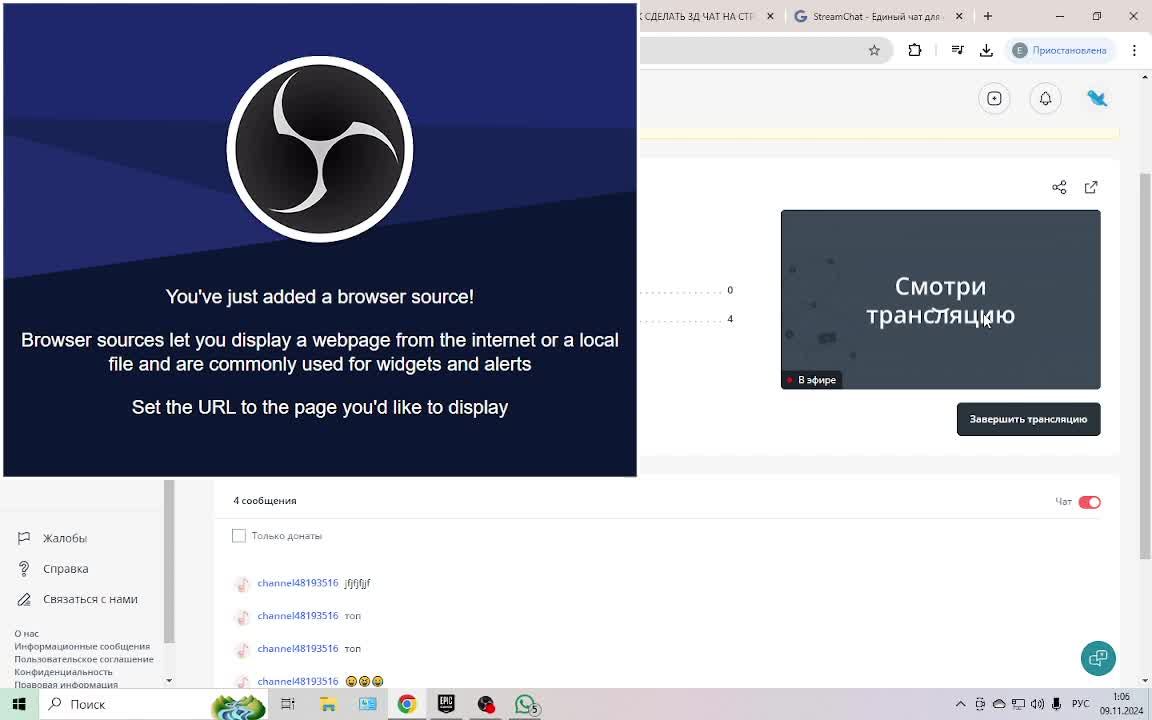
Task: Close the StreamChat tab
Action: pos(959,16)
